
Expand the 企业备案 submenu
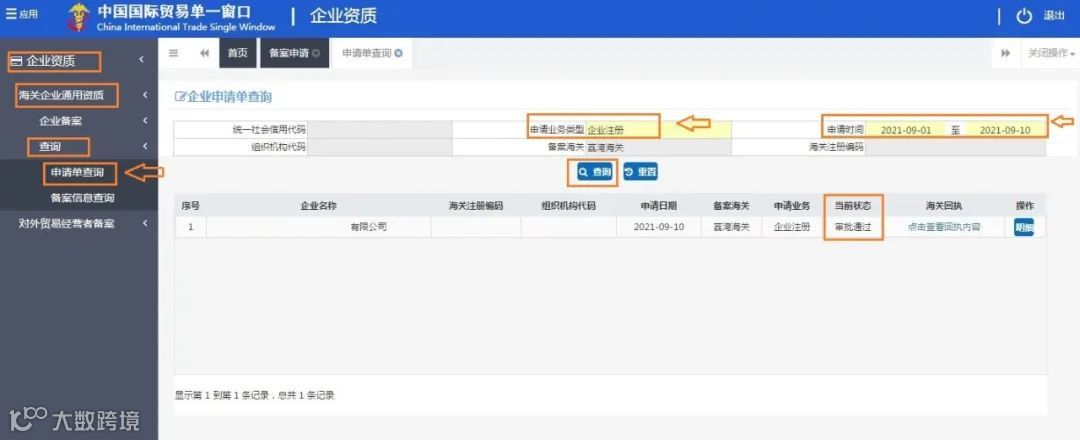[x=79, y=121]
